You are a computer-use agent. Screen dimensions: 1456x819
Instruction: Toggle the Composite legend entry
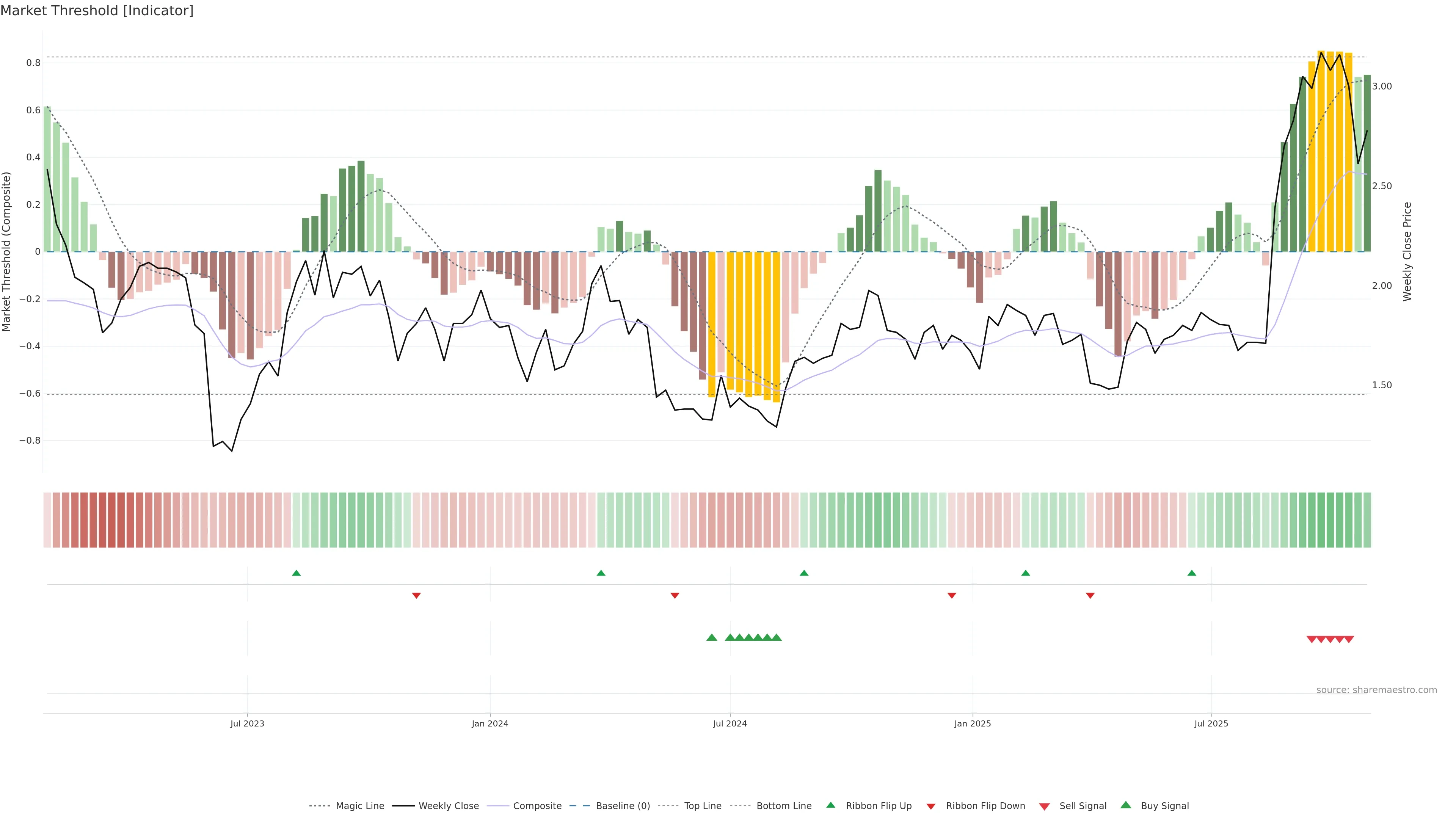(x=537, y=806)
